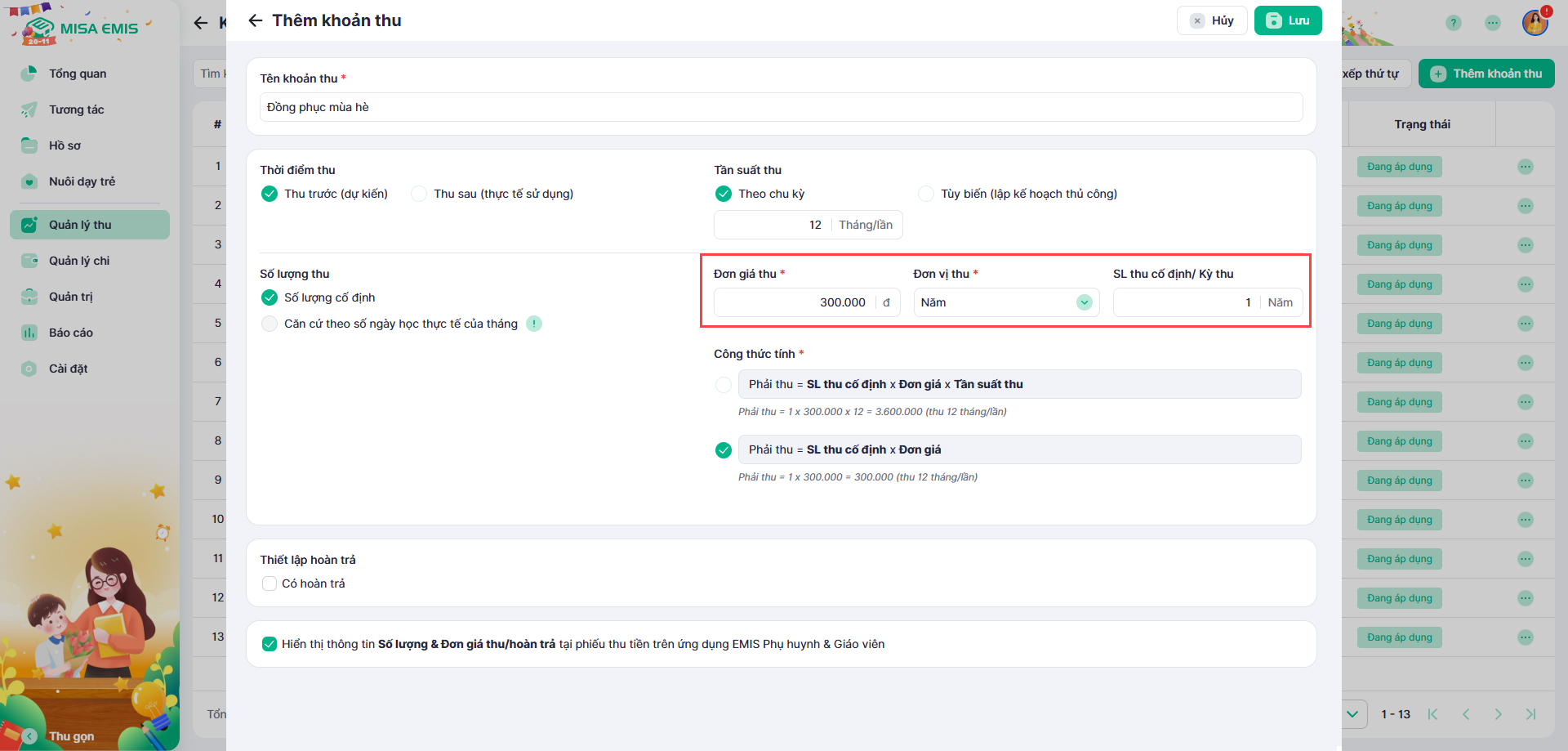Go to the next page arrow in pagination

(x=1498, y=714)
